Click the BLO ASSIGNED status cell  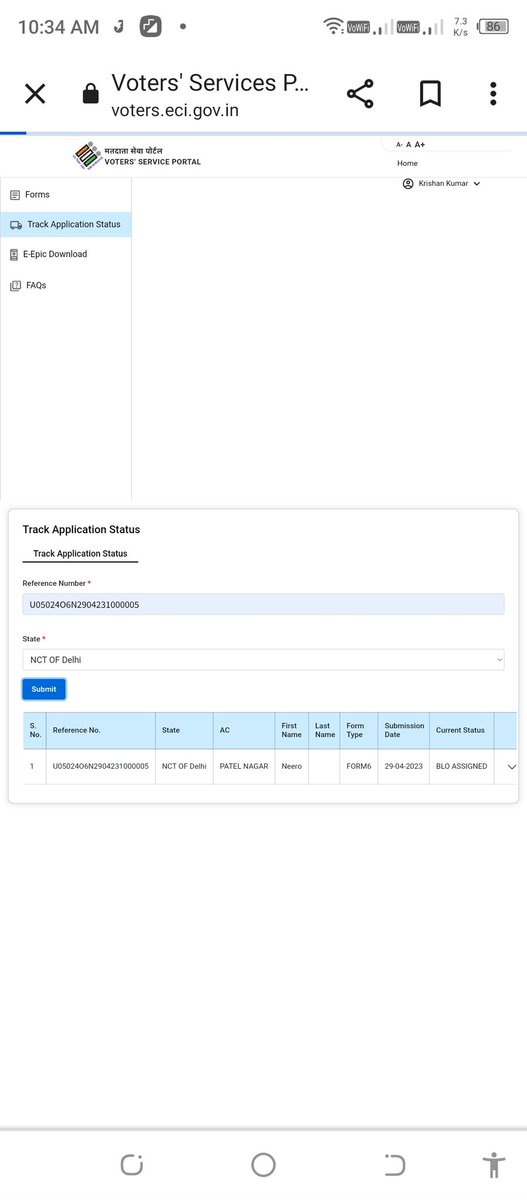(462, 766)
